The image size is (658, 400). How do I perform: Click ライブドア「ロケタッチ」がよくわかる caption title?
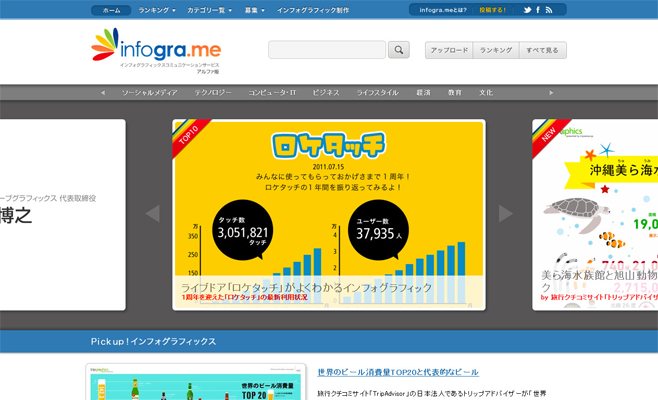(306, 288)
